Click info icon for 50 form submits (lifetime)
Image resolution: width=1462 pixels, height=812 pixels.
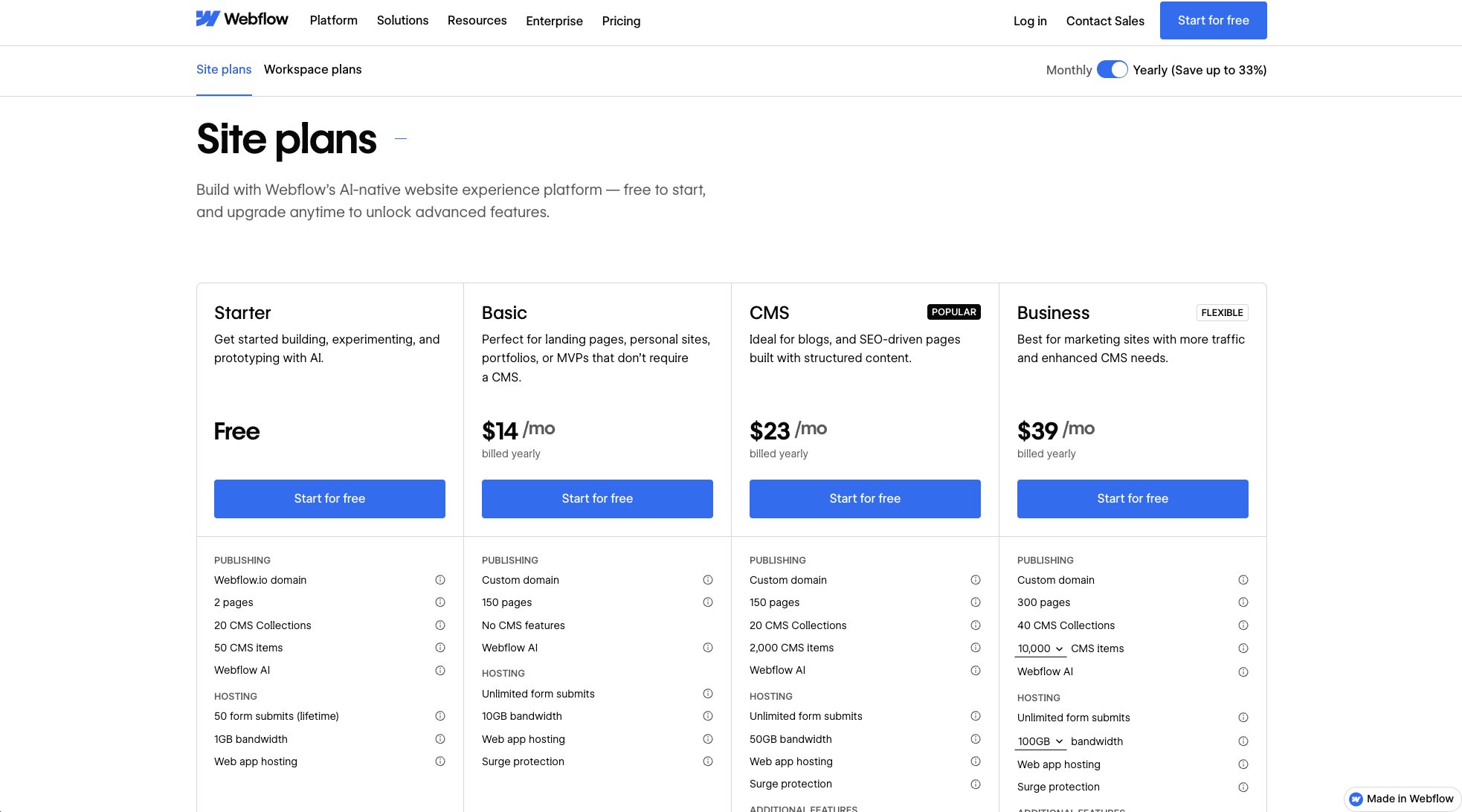click(440, 716)
